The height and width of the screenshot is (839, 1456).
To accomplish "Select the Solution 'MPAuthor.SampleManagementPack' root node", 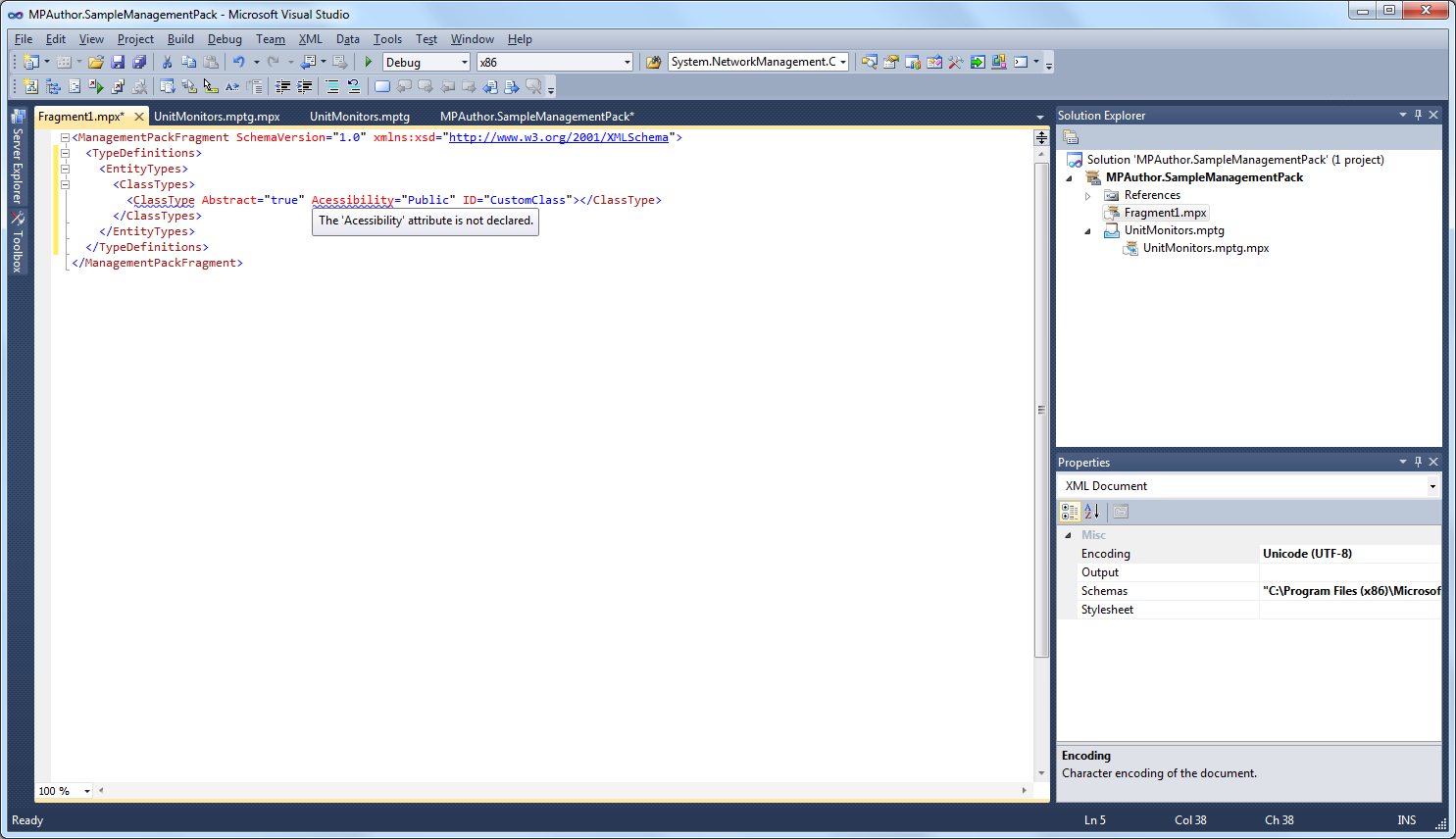I will click(1235, 160).
